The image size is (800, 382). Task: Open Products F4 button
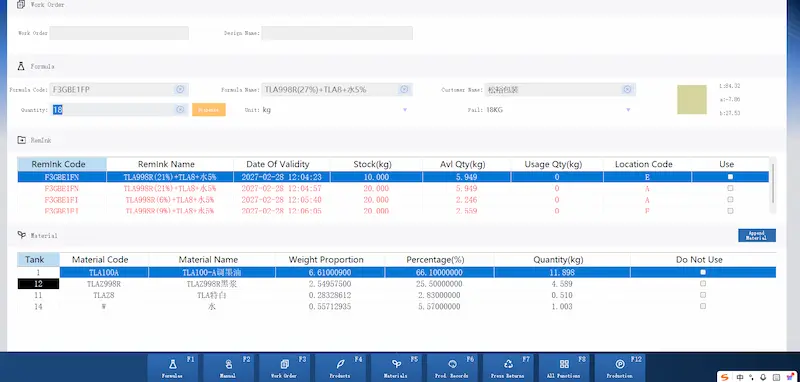coord(340,367)
